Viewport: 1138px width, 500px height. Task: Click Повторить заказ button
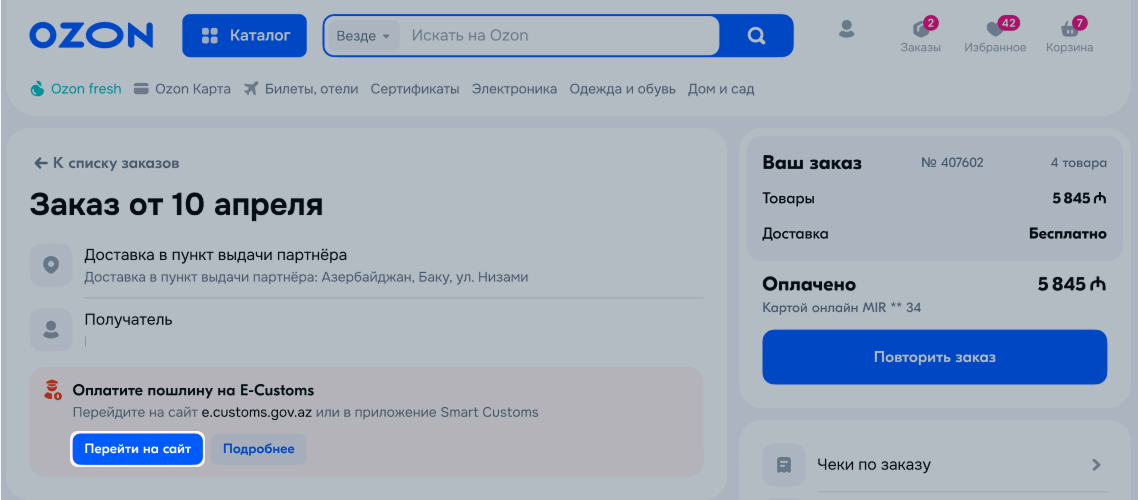pyautogui.click(x=934, y=357)
